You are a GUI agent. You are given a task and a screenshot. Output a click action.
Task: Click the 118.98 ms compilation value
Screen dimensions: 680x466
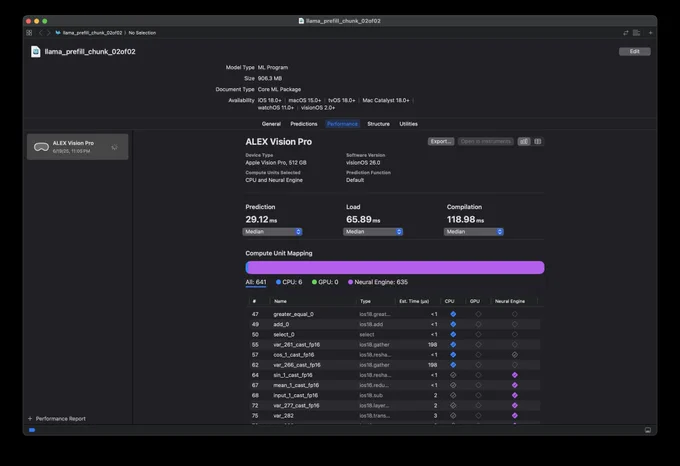pyautogui.click(x=465, y=219)
